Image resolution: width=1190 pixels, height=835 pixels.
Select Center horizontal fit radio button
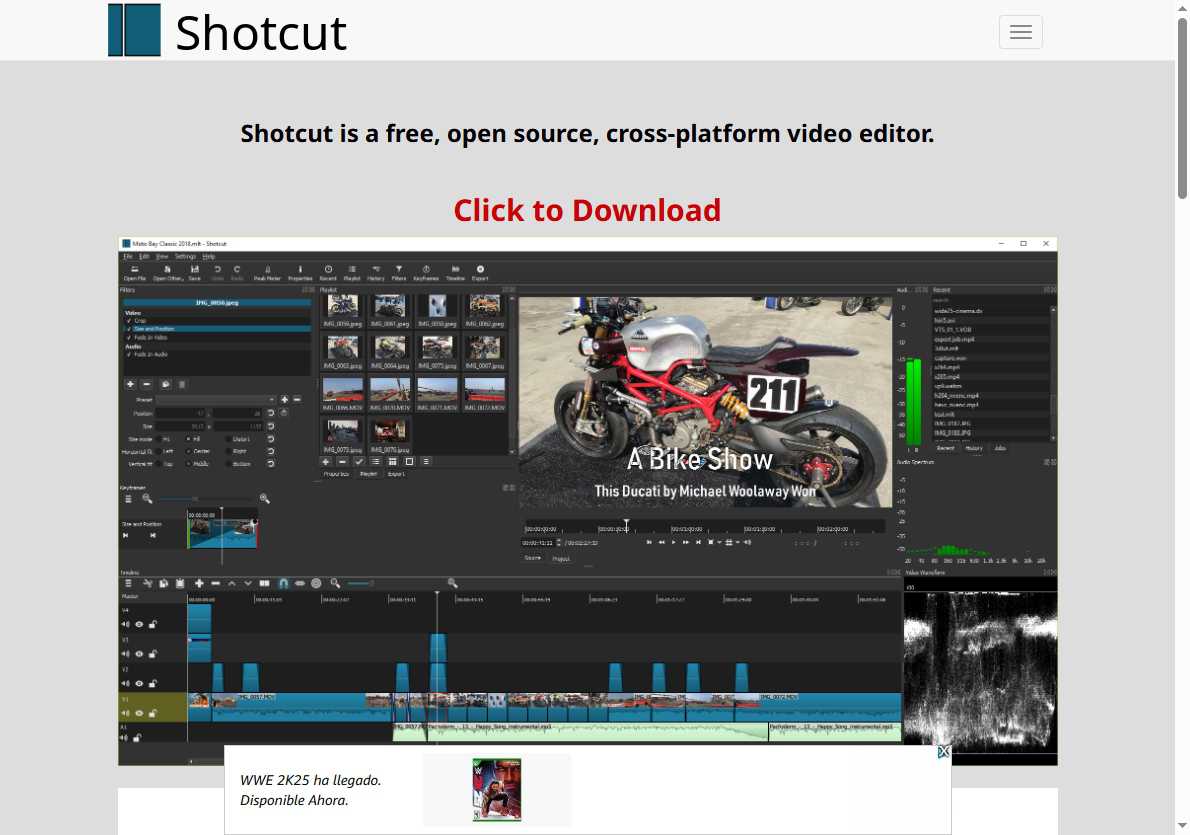coord(188,451)
